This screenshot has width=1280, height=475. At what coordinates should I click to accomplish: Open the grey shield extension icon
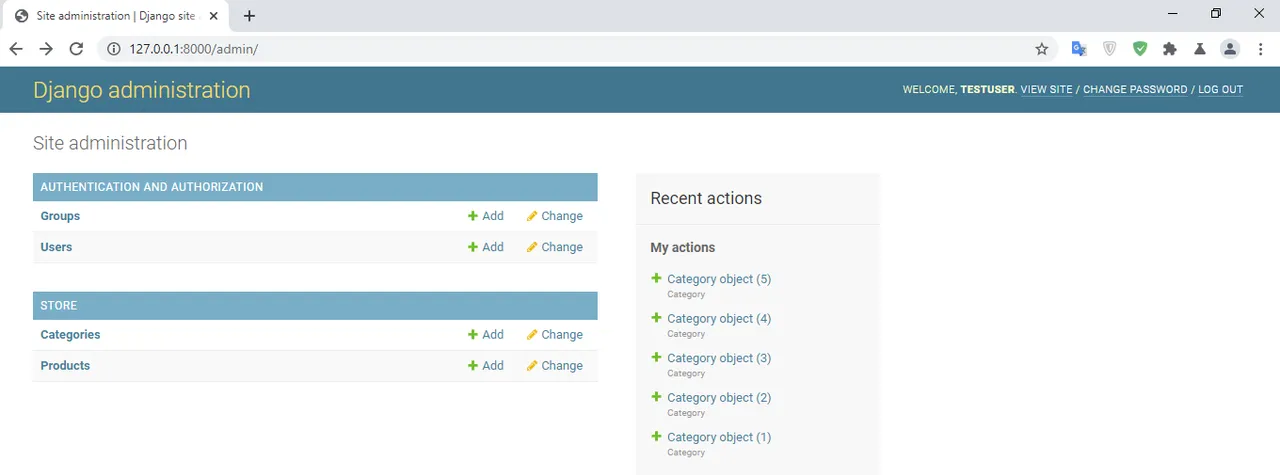click(1110, 49)
